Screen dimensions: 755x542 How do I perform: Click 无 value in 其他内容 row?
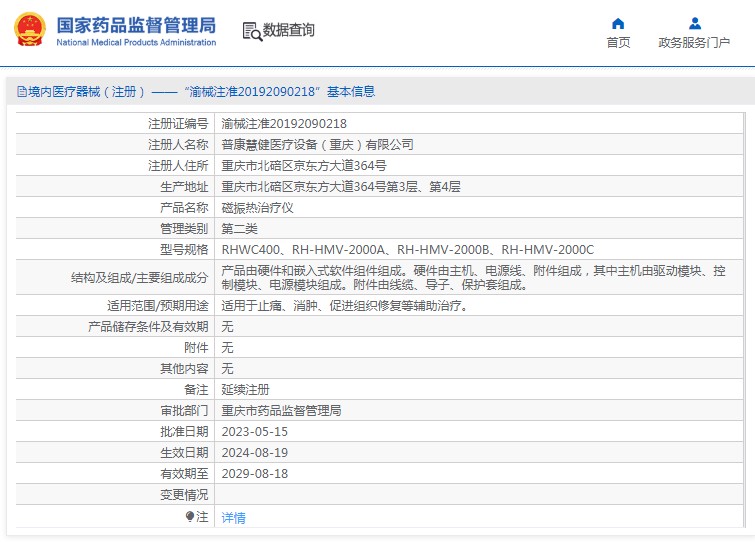tap(227, 369)
